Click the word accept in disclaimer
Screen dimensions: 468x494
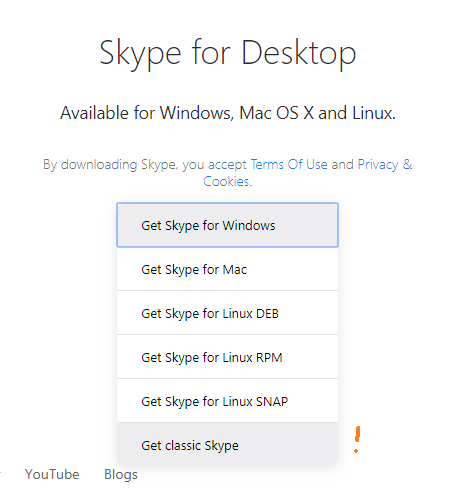tap(227, 165)
